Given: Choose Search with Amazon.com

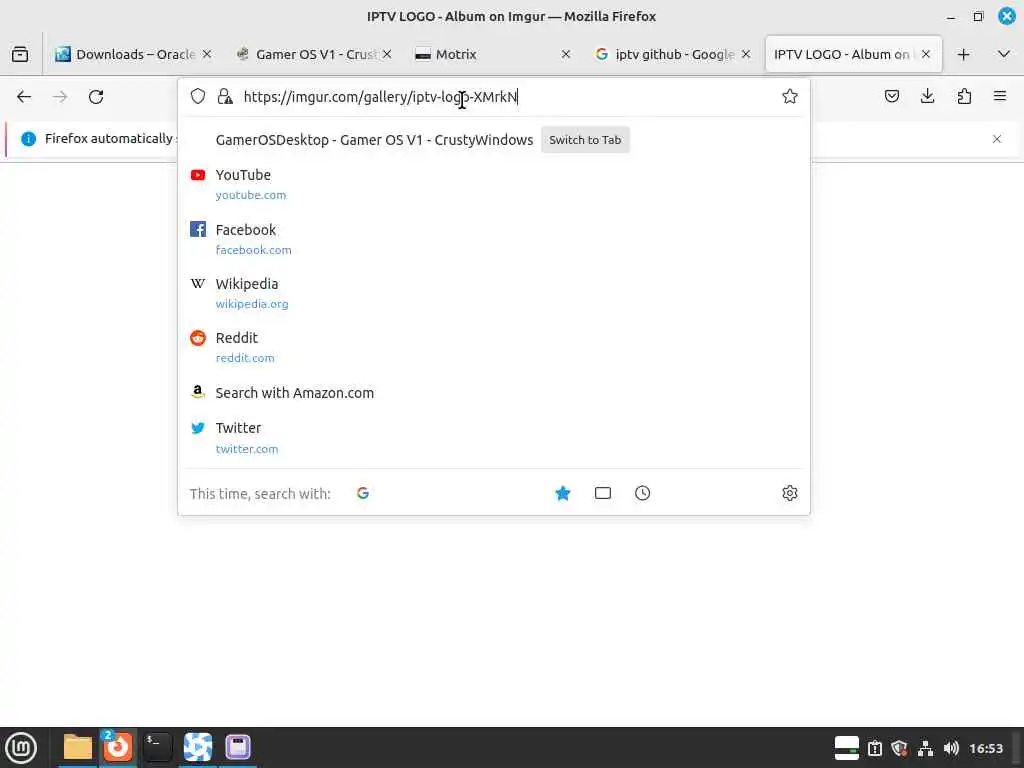Looking at the screenshot, I should tap(494, 392).
